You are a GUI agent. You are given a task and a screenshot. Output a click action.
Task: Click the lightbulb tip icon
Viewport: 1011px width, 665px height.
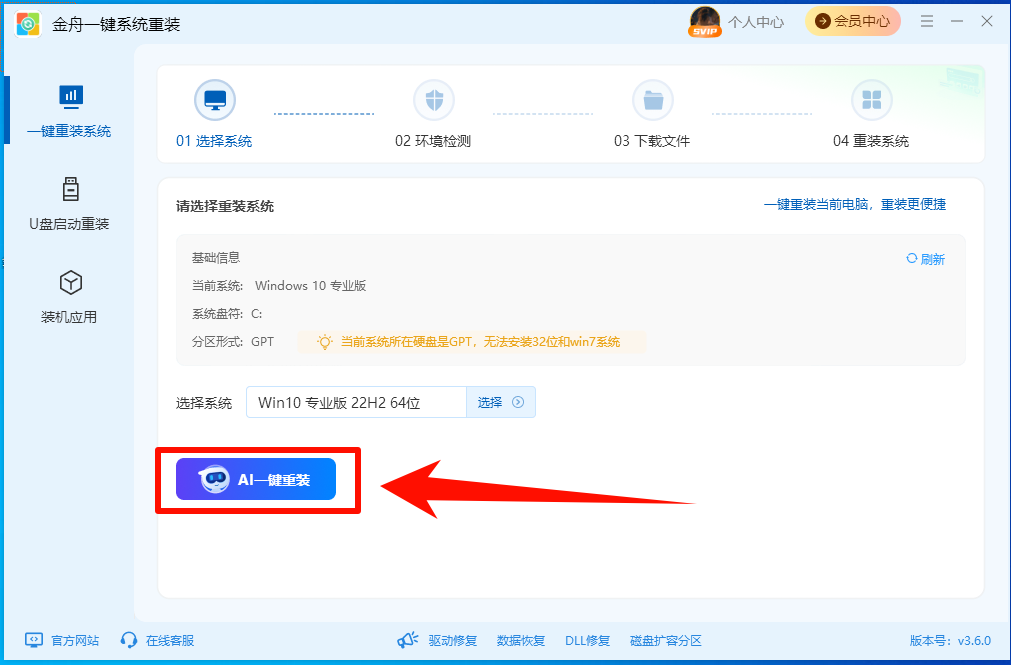click(x=324, y=342)
